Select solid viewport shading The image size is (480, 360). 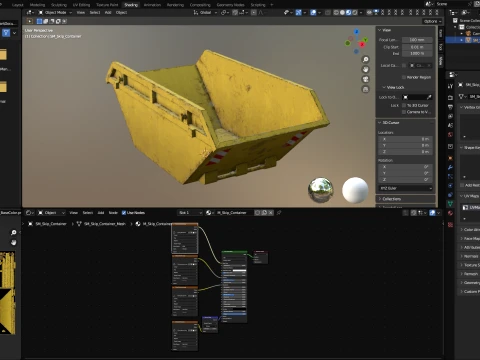[x=342, y=13]
